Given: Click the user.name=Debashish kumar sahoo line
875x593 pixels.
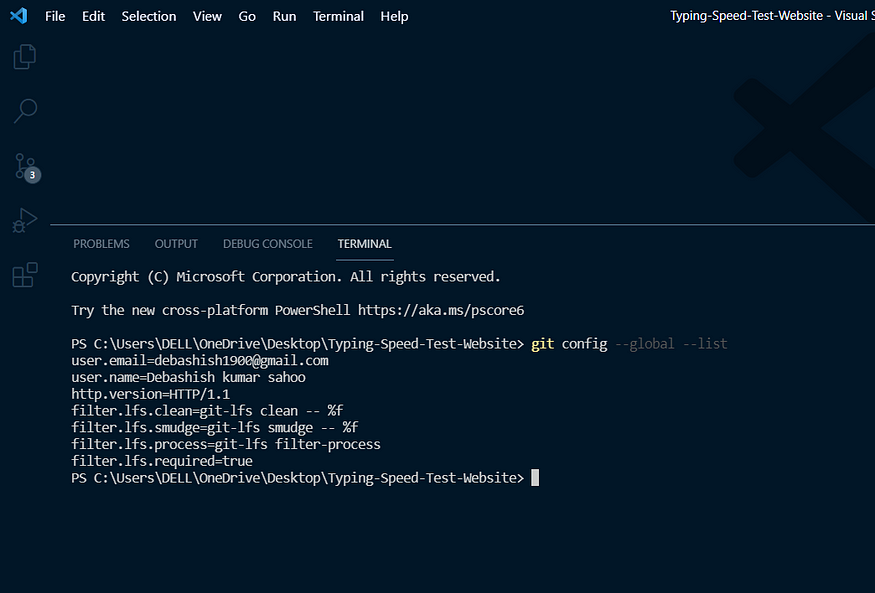Looking at the screenshot, I should (x=188, y=377).
